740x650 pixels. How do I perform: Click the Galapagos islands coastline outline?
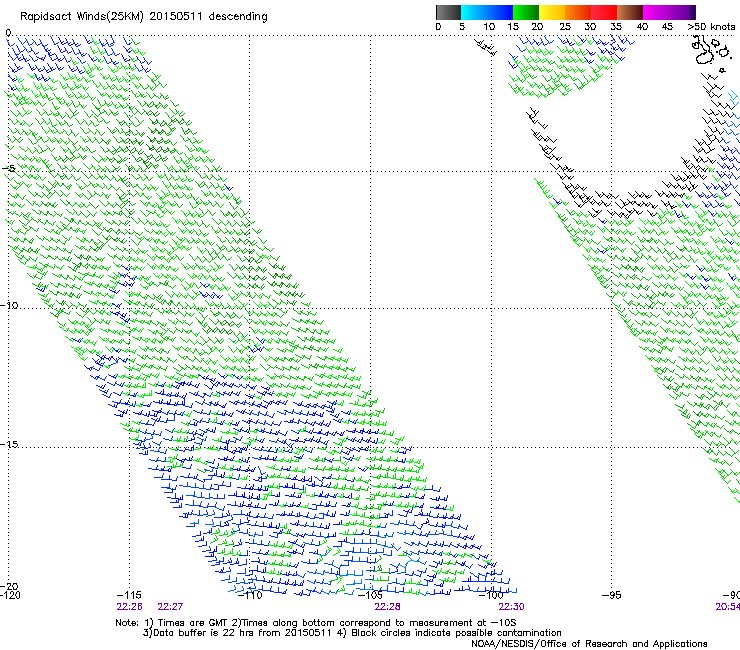click(x=710, y=52)
